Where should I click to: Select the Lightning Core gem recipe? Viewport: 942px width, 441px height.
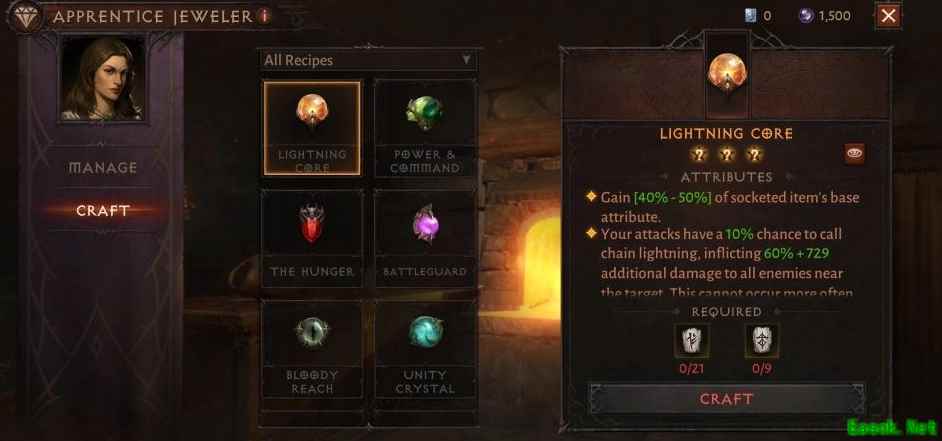pyautogui.click(x=312, y=128)
